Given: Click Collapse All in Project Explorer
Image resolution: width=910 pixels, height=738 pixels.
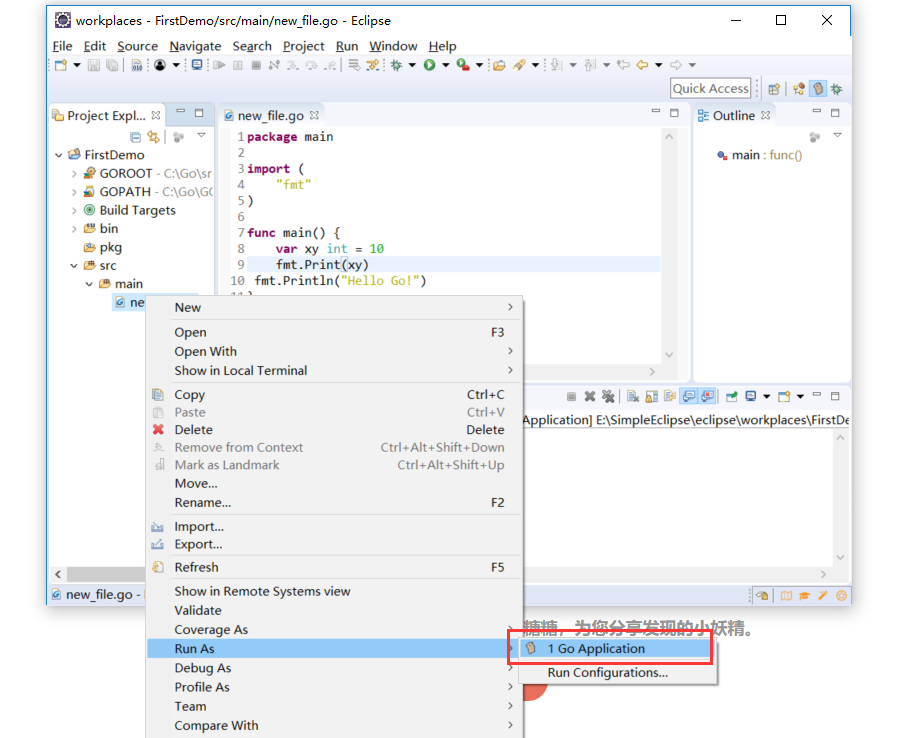Looking at the screenshot, I should coord(135,137).
